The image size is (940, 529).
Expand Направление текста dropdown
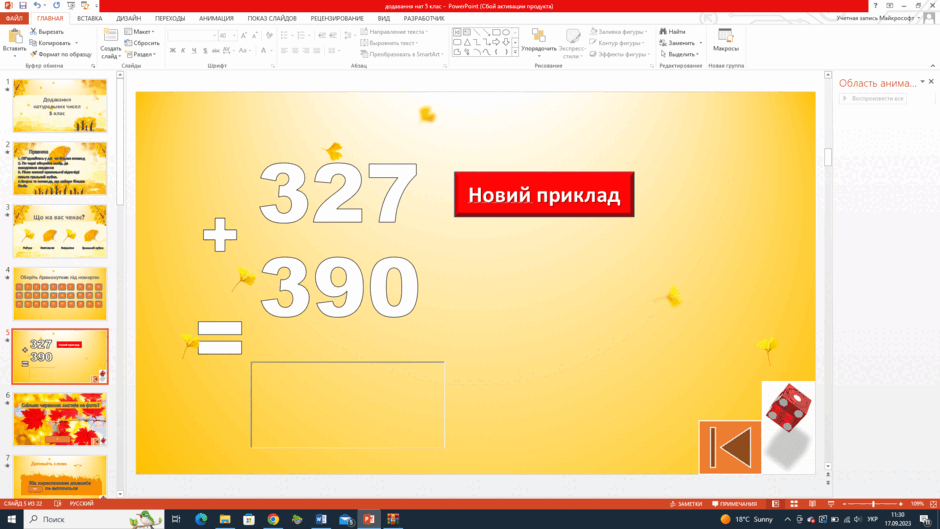pos(394,31)
